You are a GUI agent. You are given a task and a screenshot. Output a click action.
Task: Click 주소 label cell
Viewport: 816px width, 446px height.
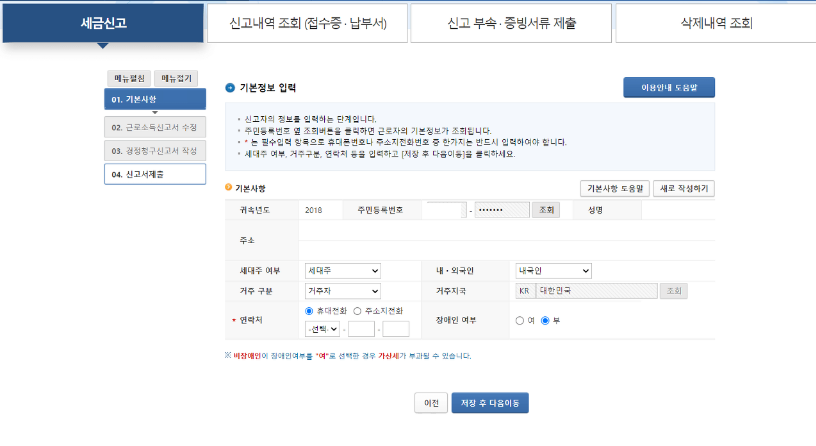(x=262, y=240)
